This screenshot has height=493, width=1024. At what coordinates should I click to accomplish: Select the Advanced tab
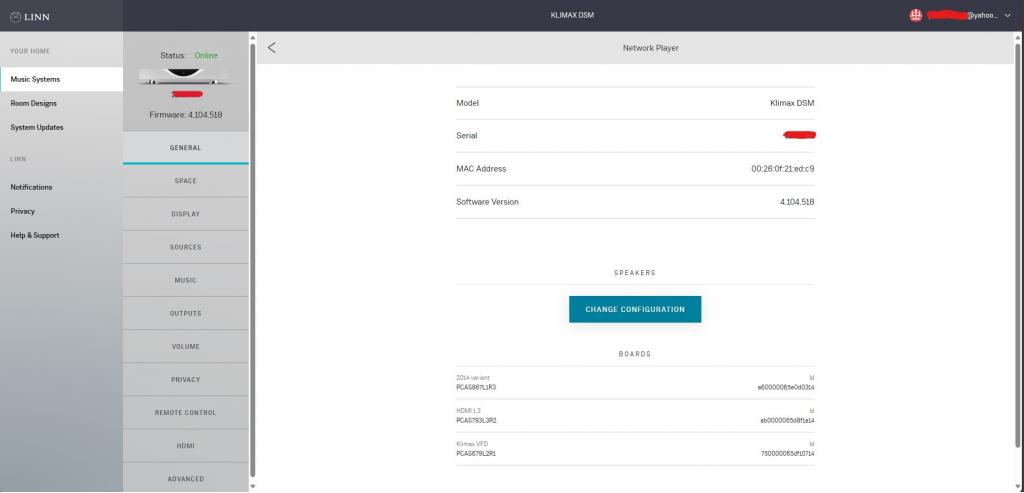(185, 478)
